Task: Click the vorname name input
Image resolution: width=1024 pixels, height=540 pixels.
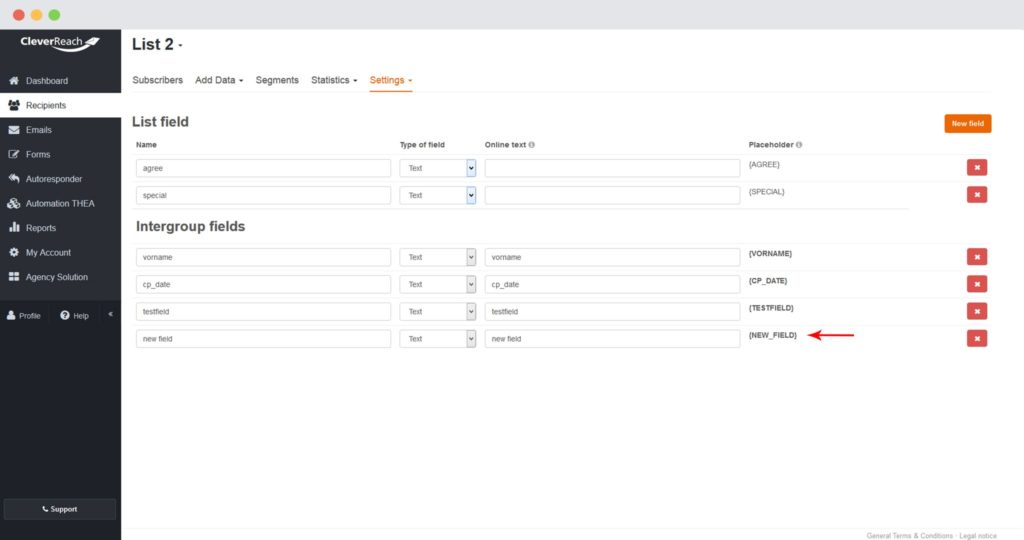Action: (x=263, y=257)
